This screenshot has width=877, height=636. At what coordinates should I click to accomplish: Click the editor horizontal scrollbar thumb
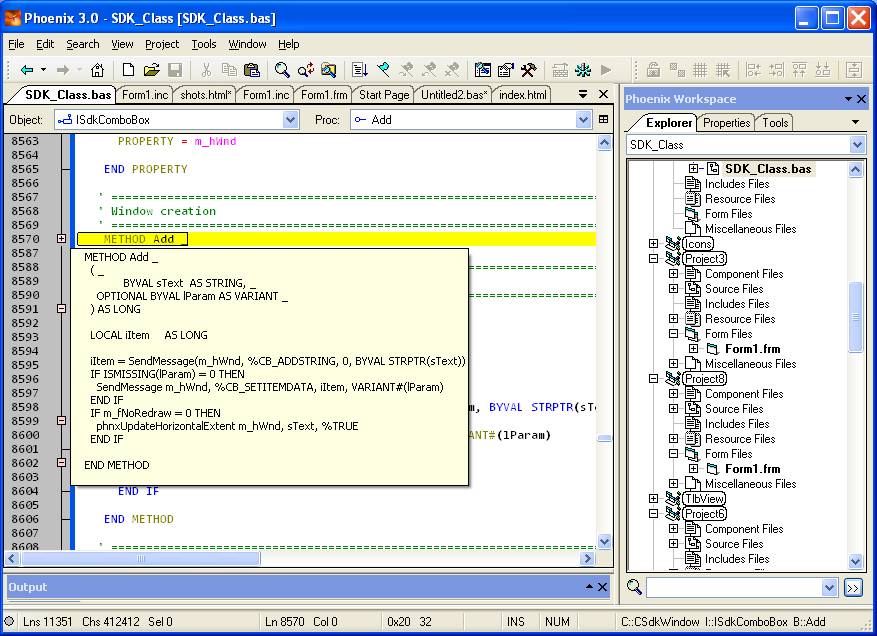[140, 558]
